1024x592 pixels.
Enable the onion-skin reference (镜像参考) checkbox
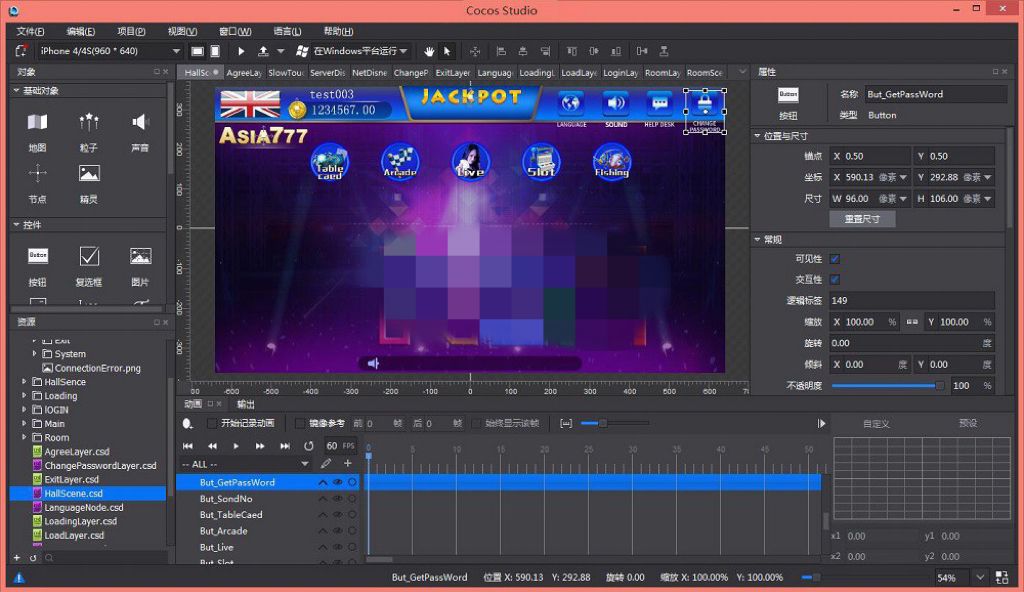point(300,423)
